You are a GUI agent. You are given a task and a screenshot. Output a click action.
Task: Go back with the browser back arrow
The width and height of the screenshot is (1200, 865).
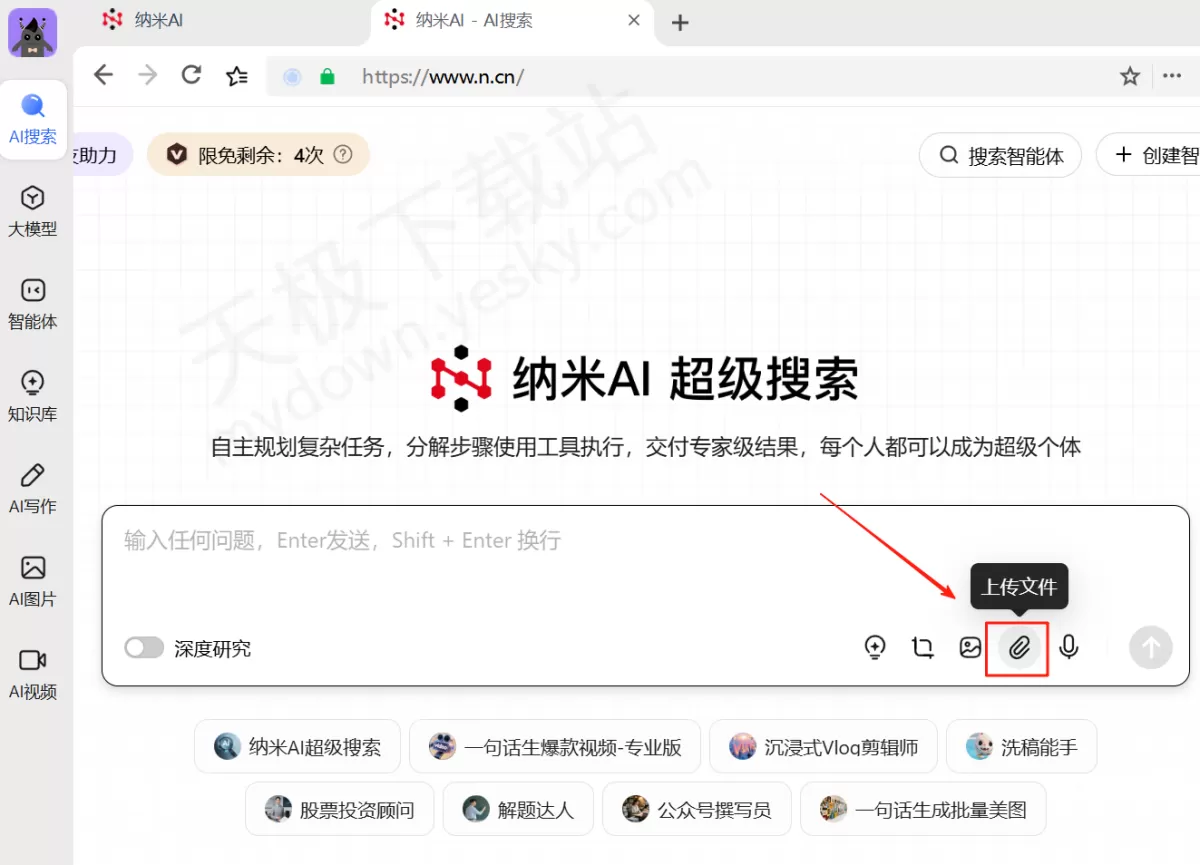coord(103,75)
